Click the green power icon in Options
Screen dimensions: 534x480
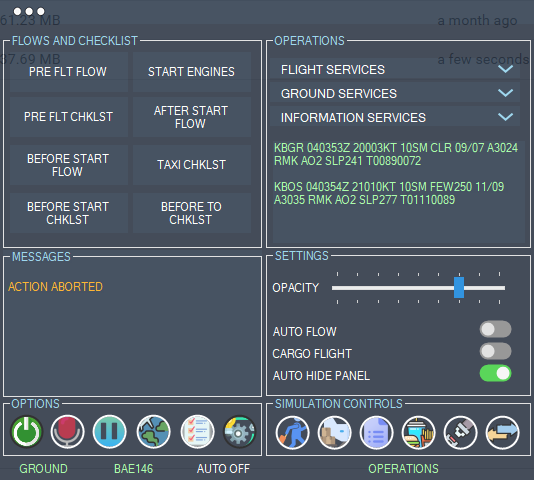(27, 432)
